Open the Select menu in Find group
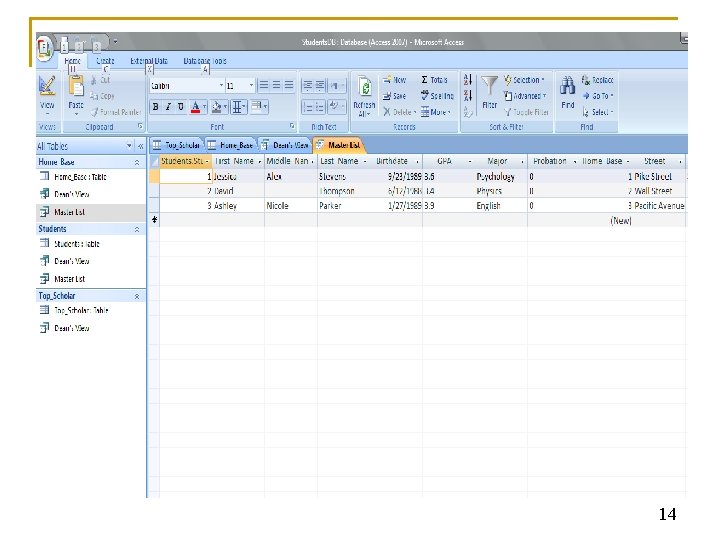Image resolution: width=720 pixels, height=540 pixels. (x=598, y=112)
